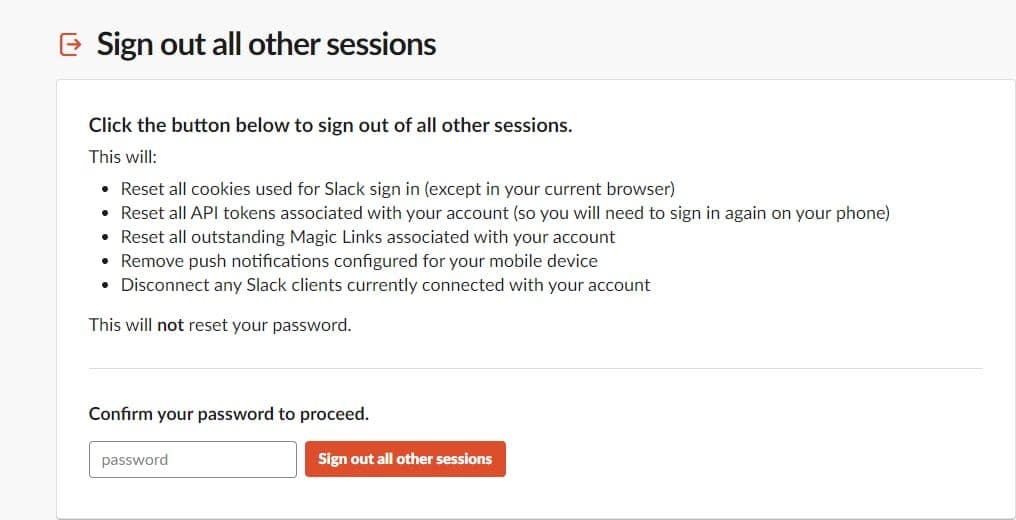
Task: Focus the password input field
Action: pos(192,460)
